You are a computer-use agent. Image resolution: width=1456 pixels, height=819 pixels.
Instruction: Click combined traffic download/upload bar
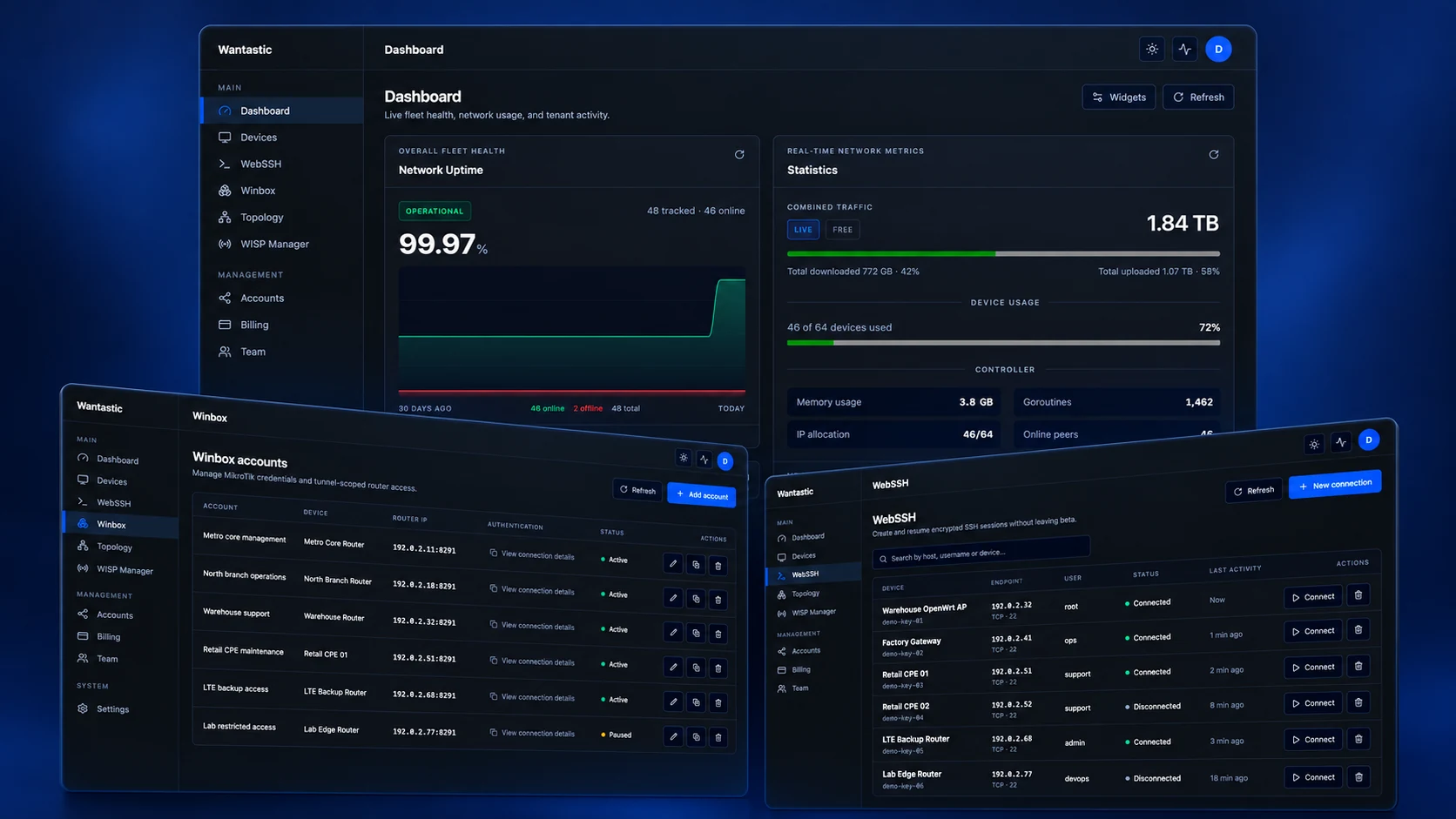(1003, 253)
